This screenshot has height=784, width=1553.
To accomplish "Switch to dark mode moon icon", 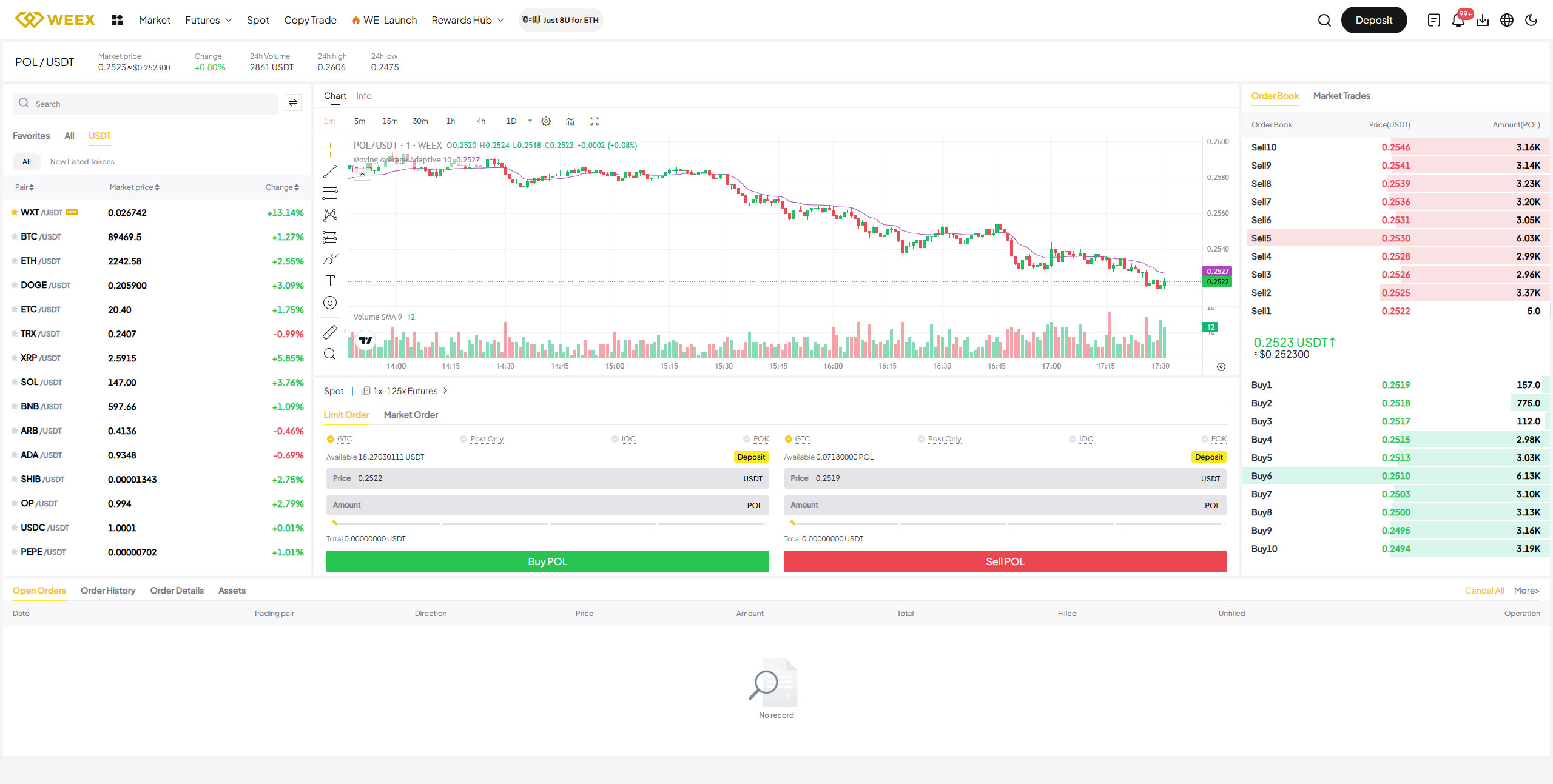I will tap(1531, 20).
